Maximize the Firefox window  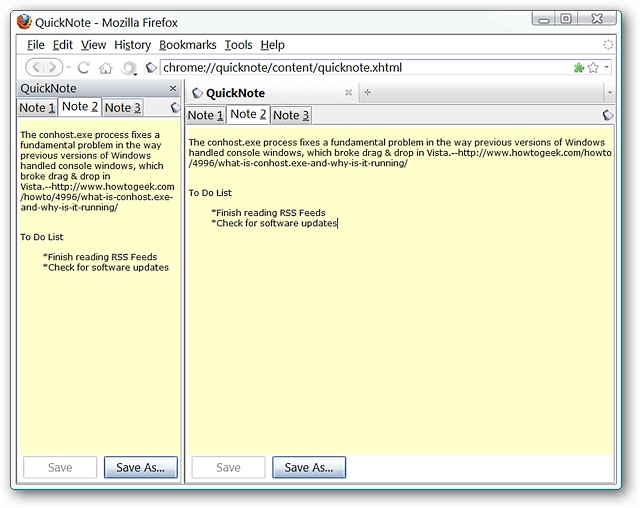pos(566,18)
